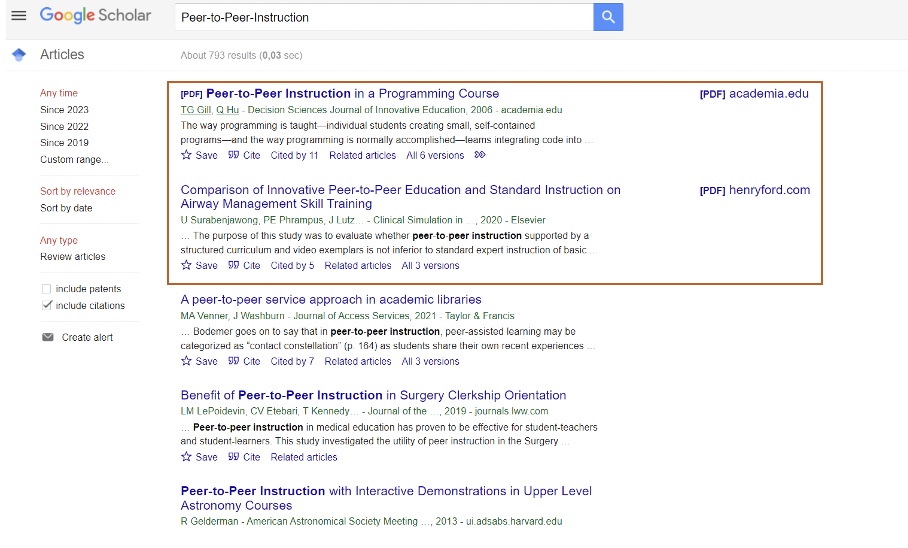Click Cited by 11 link

(294, 156)
